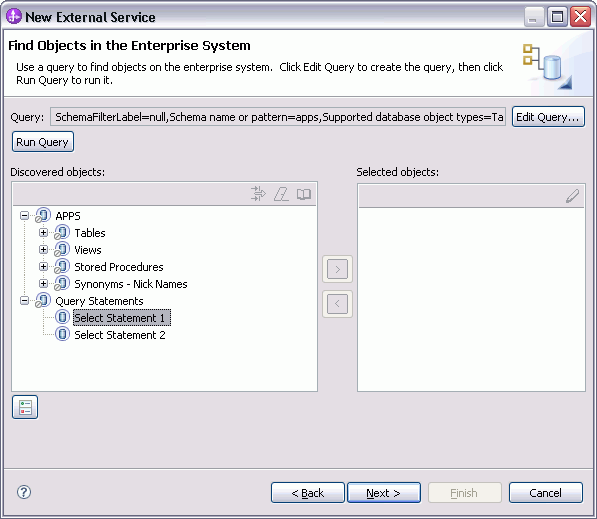Go to the Next wizard page
The height and width of the screenshot is (519, 597).
(x=384, y=493)
